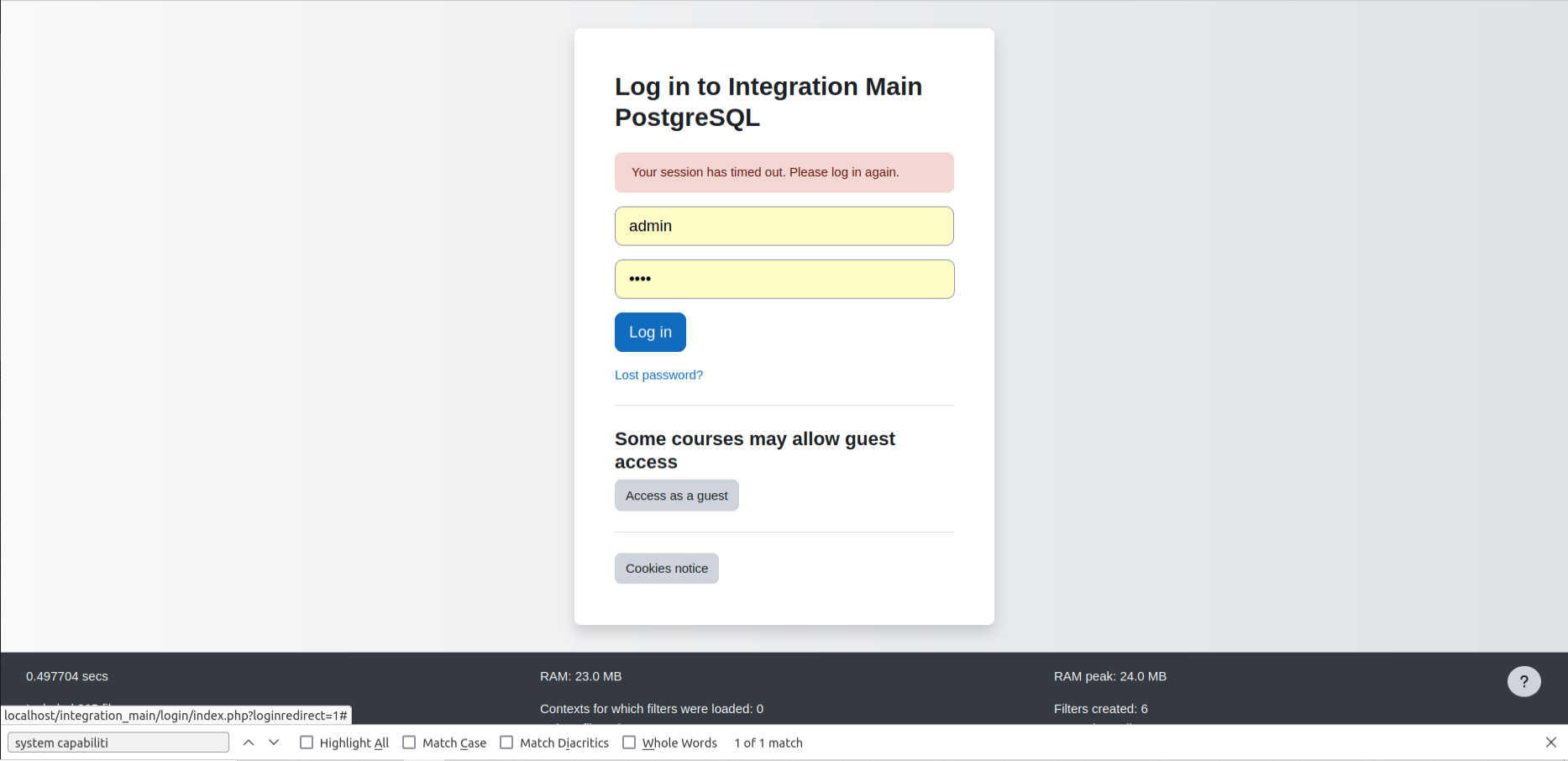This screenshot has width=1568, height=761.
Task: Select the RAM: 23.0 MB footer text
Action: pos(581,676)
